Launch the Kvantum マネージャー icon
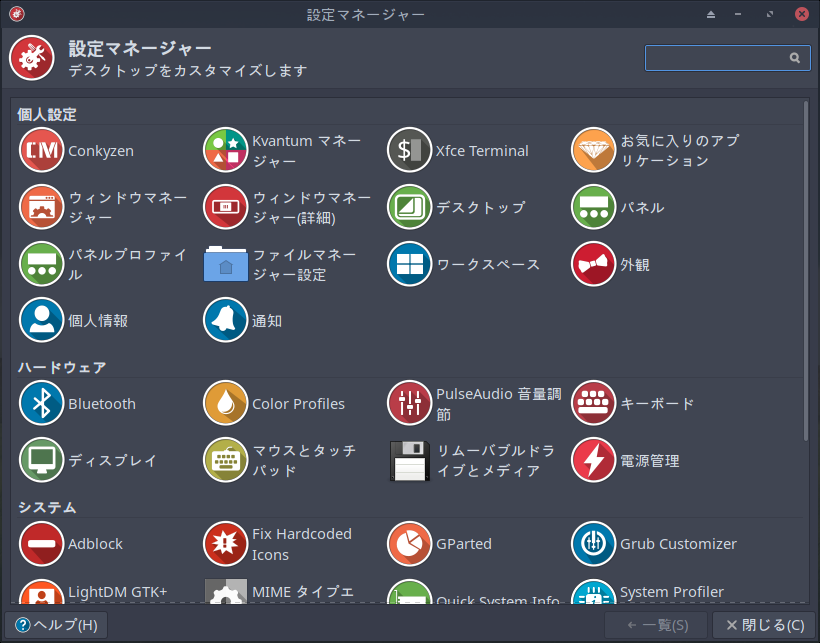Image resolution: width=820 pixels, height=643 pixels. [x=225, y=151]
